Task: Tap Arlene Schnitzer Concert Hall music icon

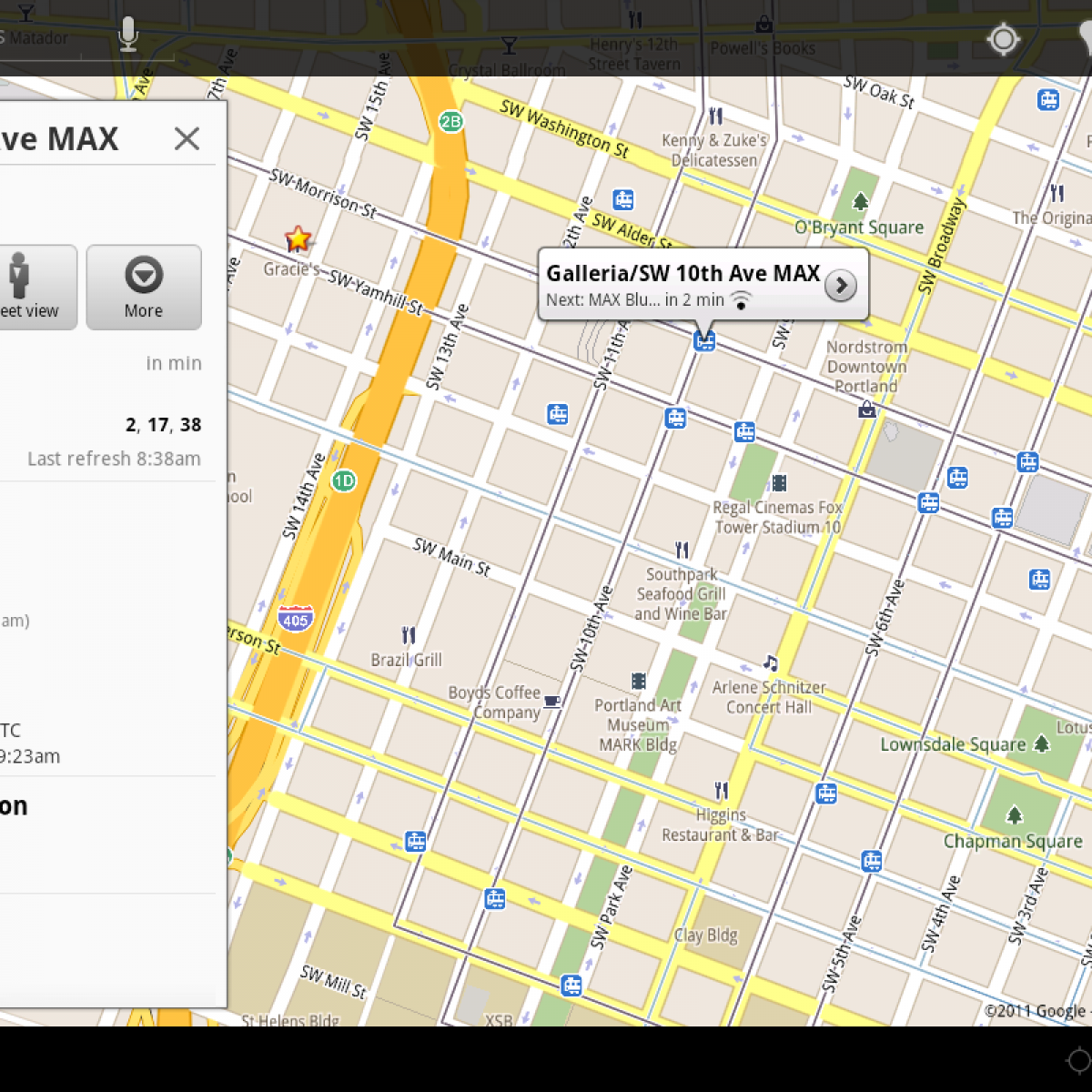Action: point(770,662)
